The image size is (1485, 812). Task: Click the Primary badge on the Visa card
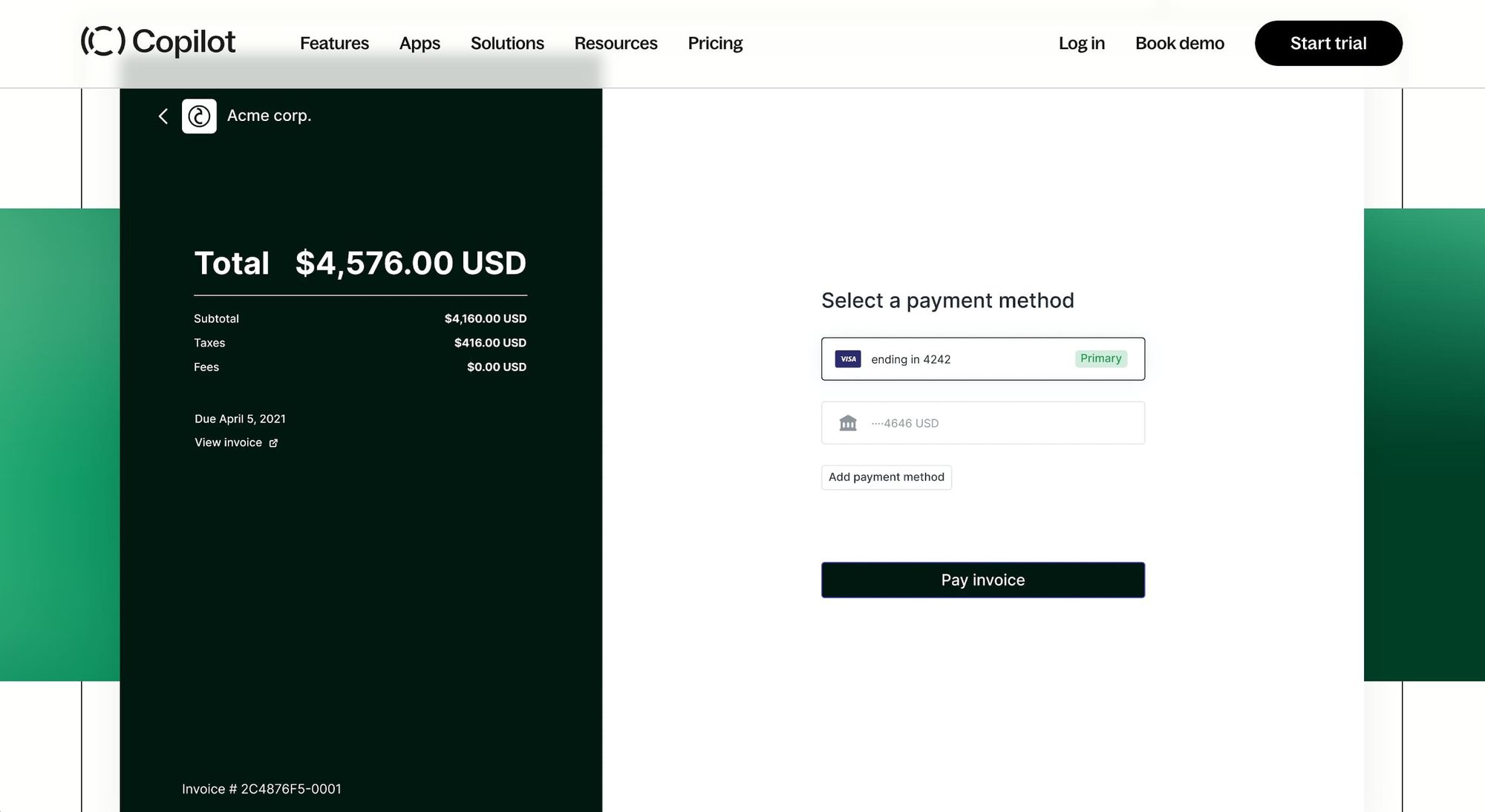click(x=1100, y=358)
